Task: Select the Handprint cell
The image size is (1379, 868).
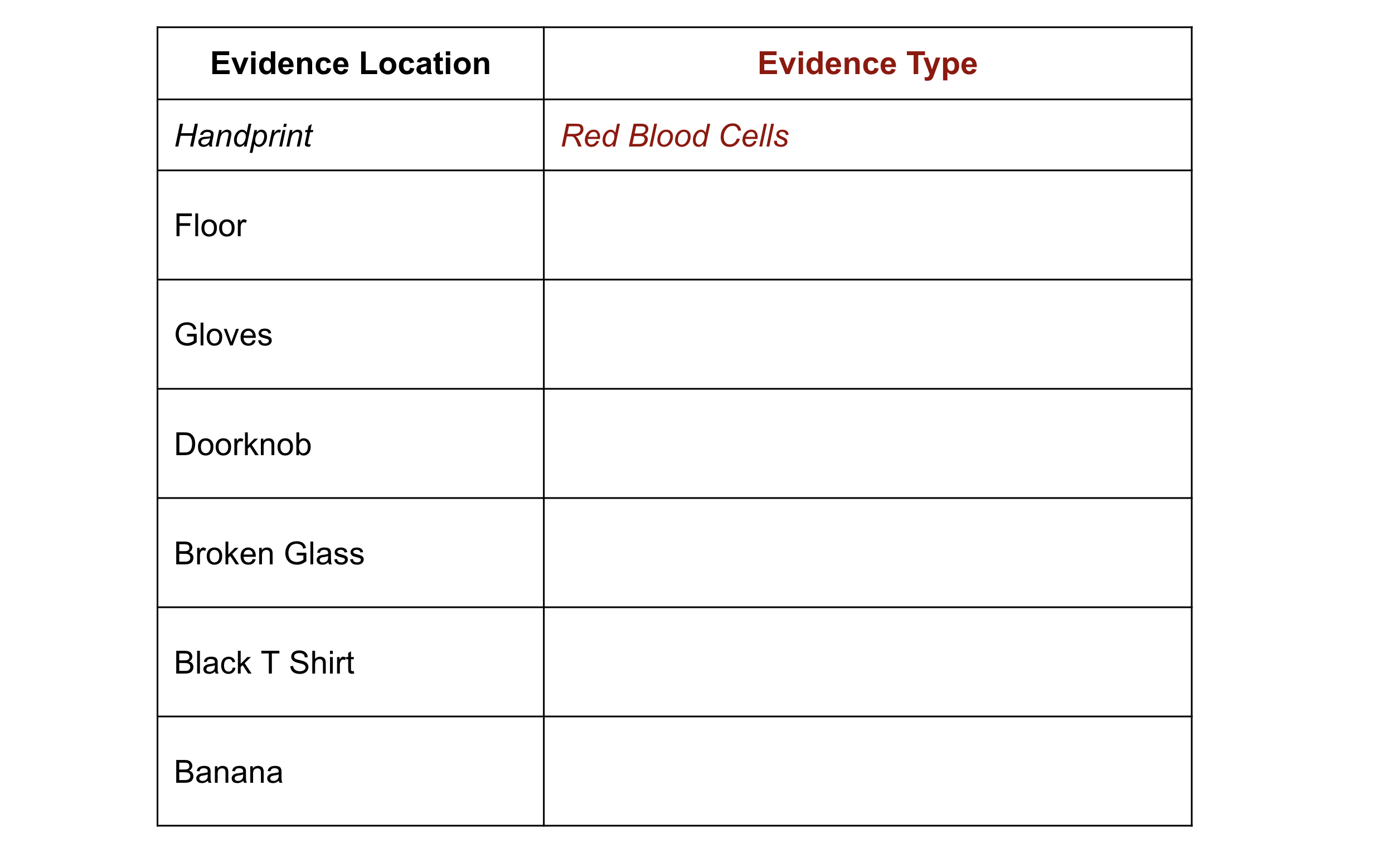Action: click(350, 135)
